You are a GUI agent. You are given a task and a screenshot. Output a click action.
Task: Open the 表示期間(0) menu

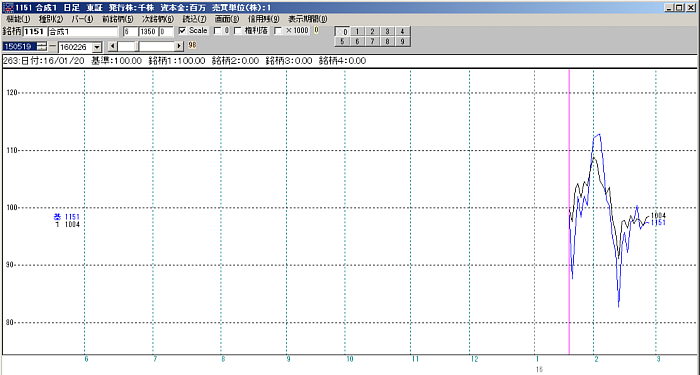(x=308, y=19)
